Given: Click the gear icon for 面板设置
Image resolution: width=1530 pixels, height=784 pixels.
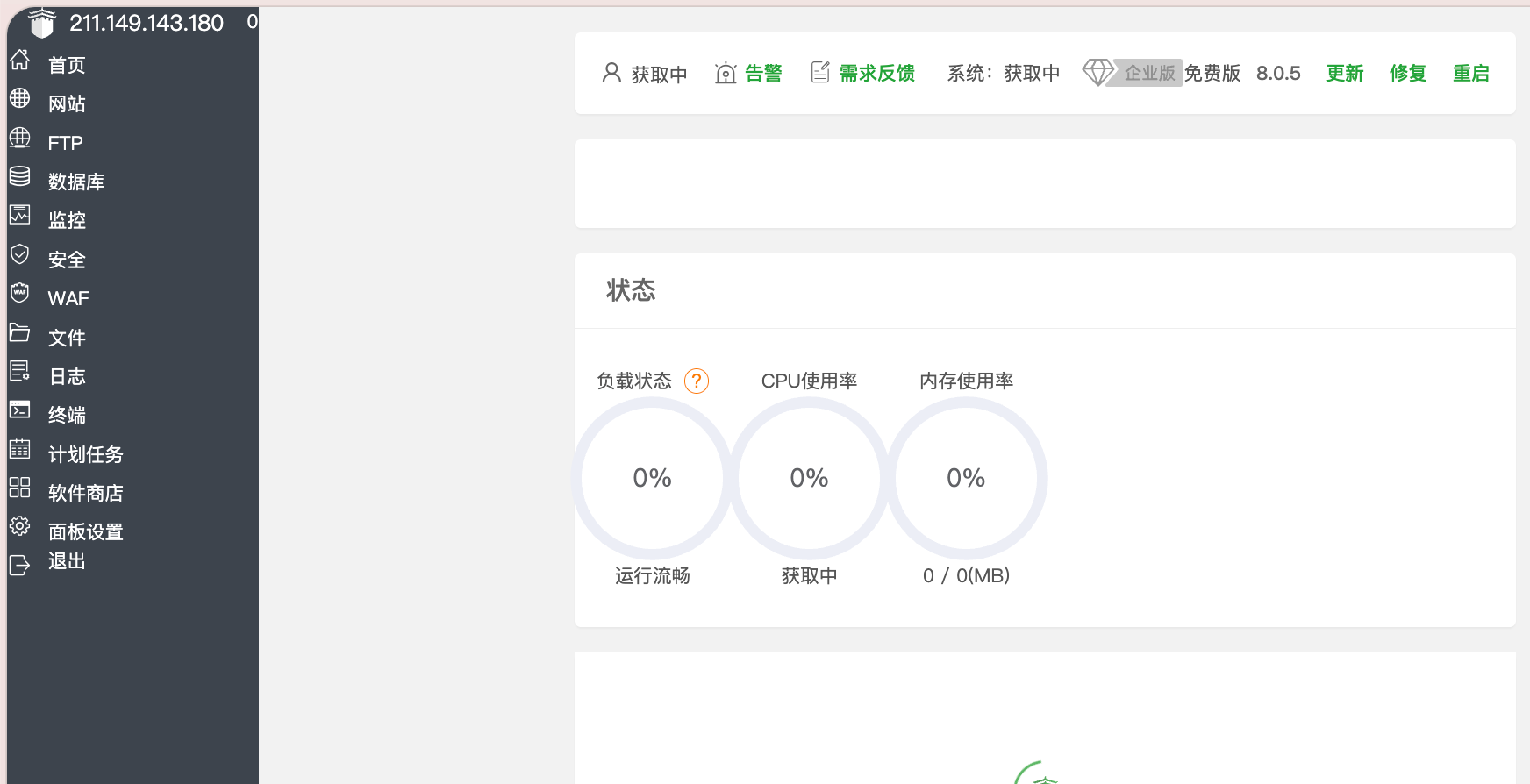Looking at the screenshot, I should (19, 526).
